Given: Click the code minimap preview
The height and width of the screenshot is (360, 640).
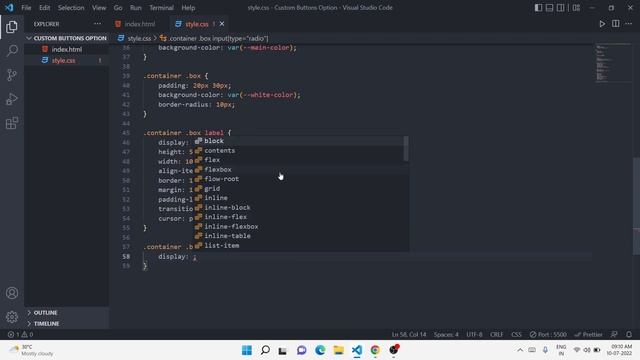Looking at the screenshot, I should (613, 62).
